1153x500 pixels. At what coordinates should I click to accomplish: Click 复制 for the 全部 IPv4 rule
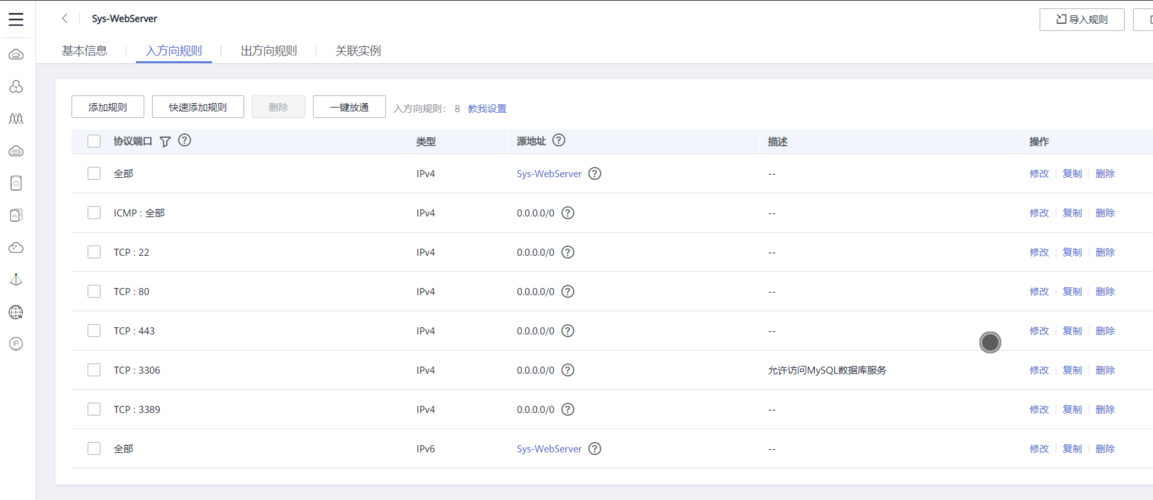(x=1072, y=174)
